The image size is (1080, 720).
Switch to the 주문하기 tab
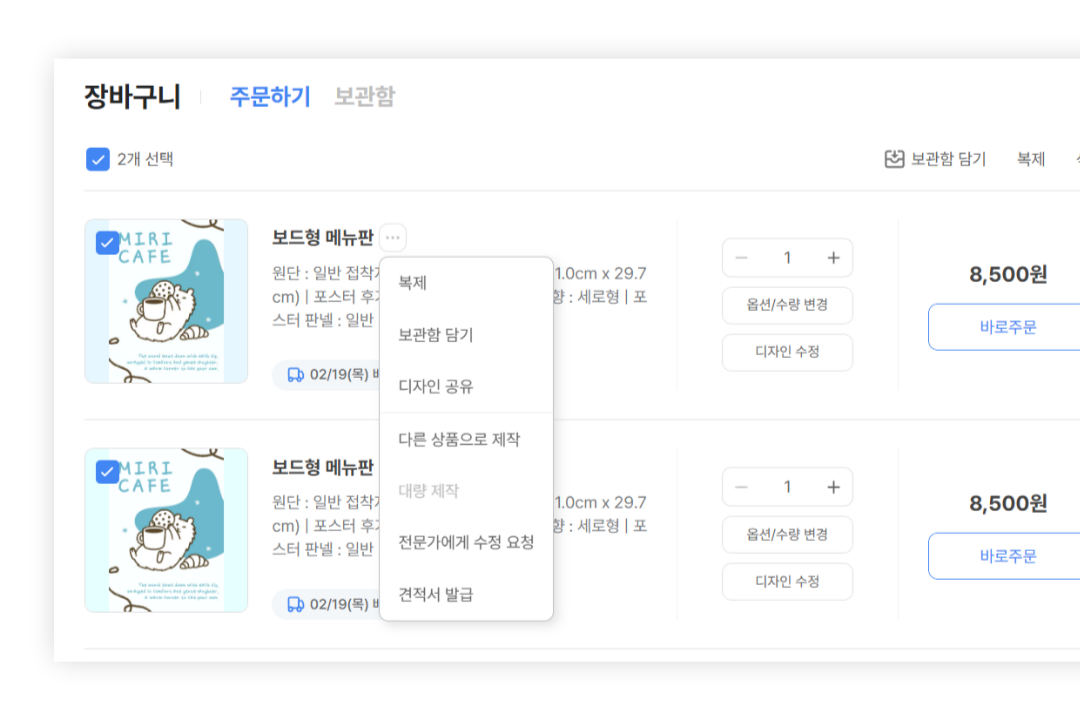(x=270, y=96)
